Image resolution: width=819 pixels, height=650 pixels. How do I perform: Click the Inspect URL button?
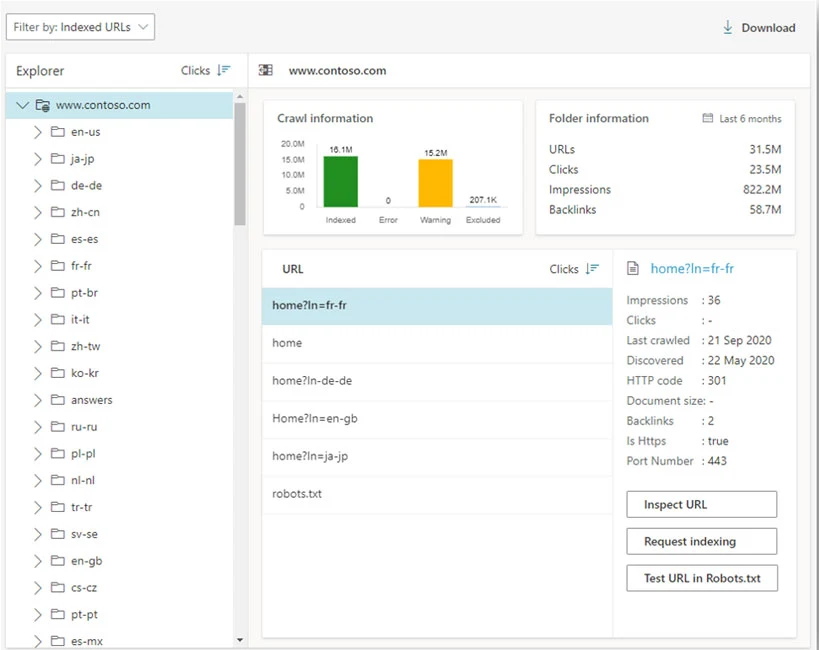tap(701, 504)
